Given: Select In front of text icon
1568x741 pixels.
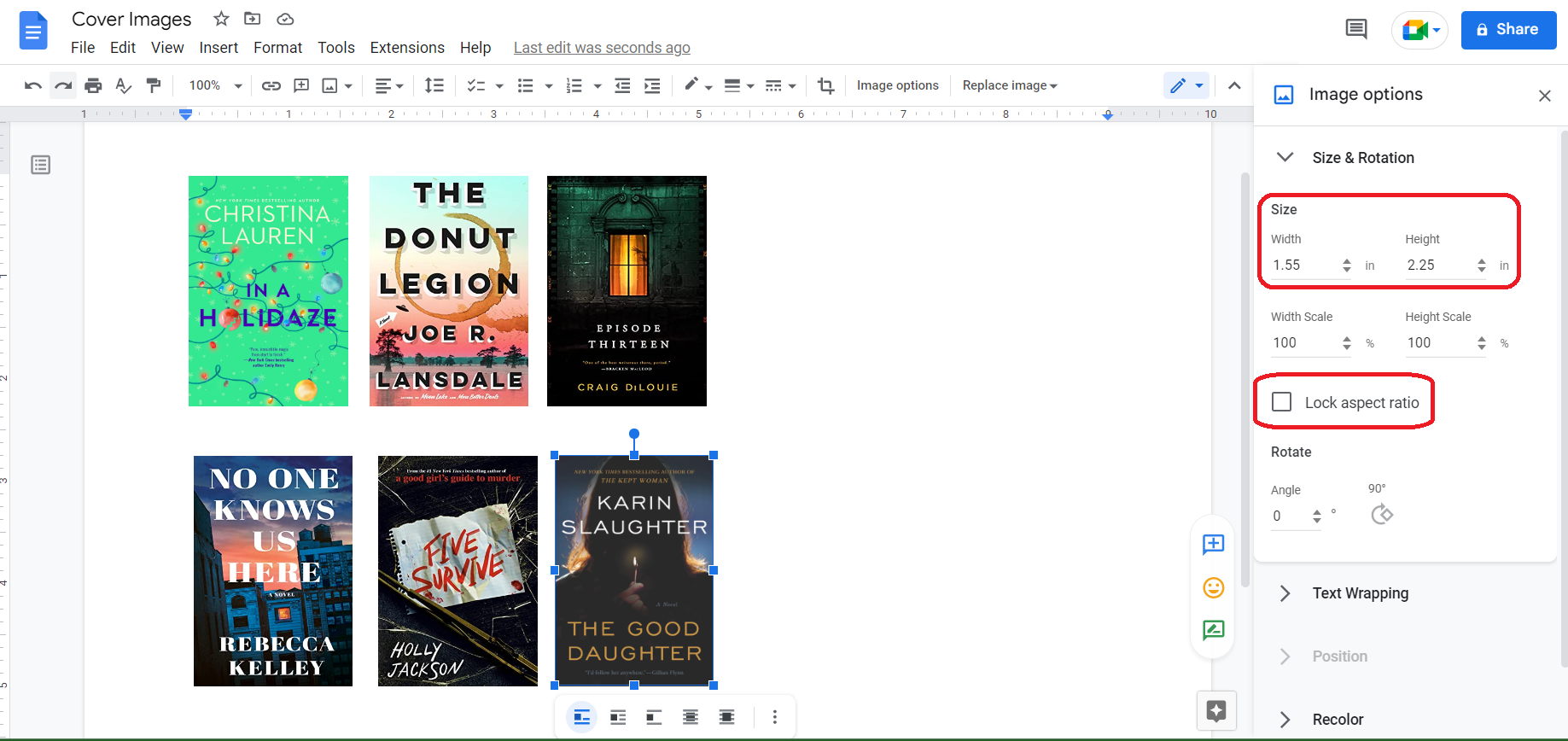Looking at the screenshot, I should tap(726, 717).
